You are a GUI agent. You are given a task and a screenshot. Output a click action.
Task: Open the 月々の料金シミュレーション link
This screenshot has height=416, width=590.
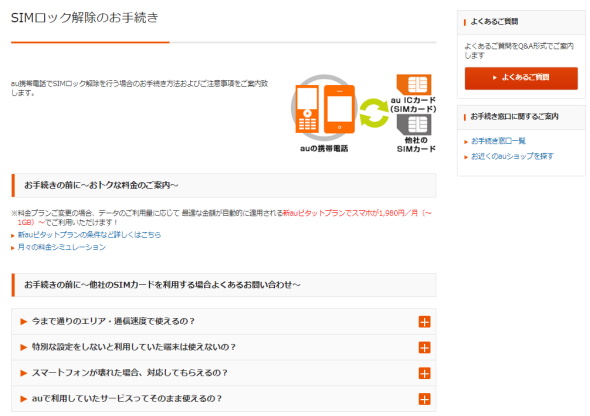coord(62,247)
